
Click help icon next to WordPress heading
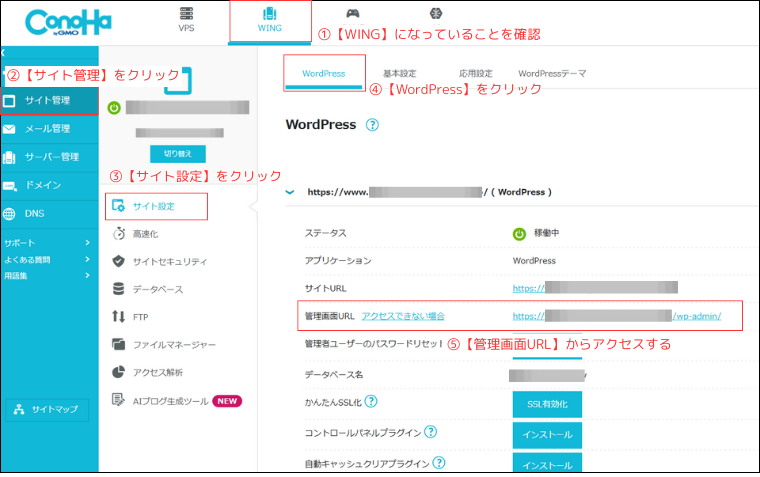pos(372,125)
